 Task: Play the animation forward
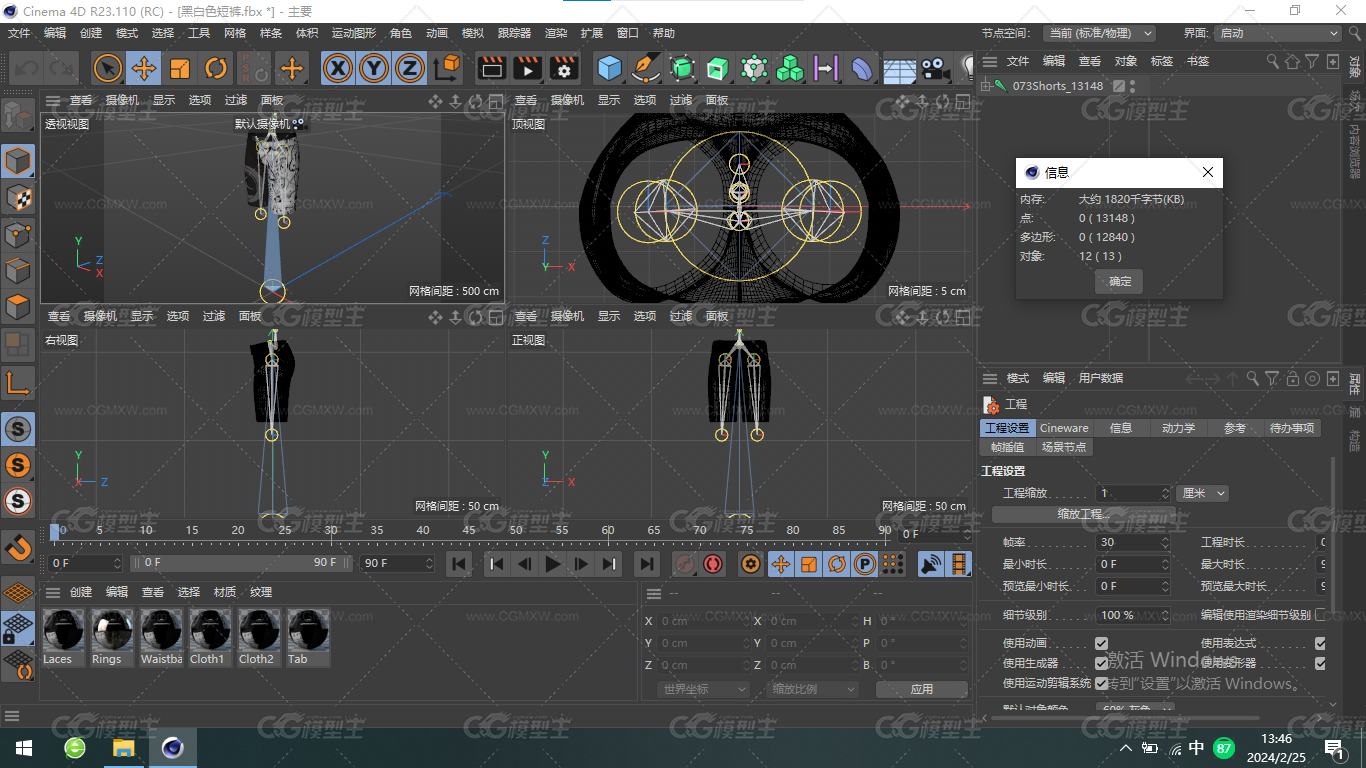click(552, 564)
